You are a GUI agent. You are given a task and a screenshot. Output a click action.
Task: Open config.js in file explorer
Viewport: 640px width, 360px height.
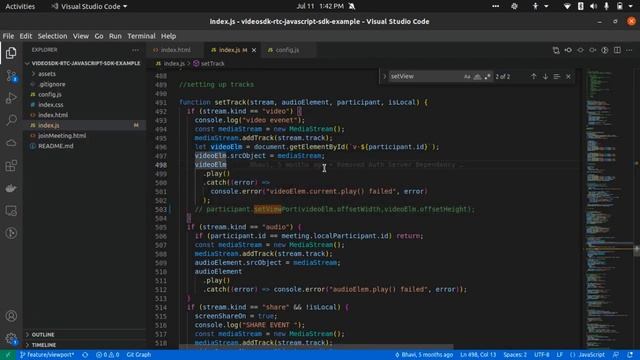click(x=50, y=95)
